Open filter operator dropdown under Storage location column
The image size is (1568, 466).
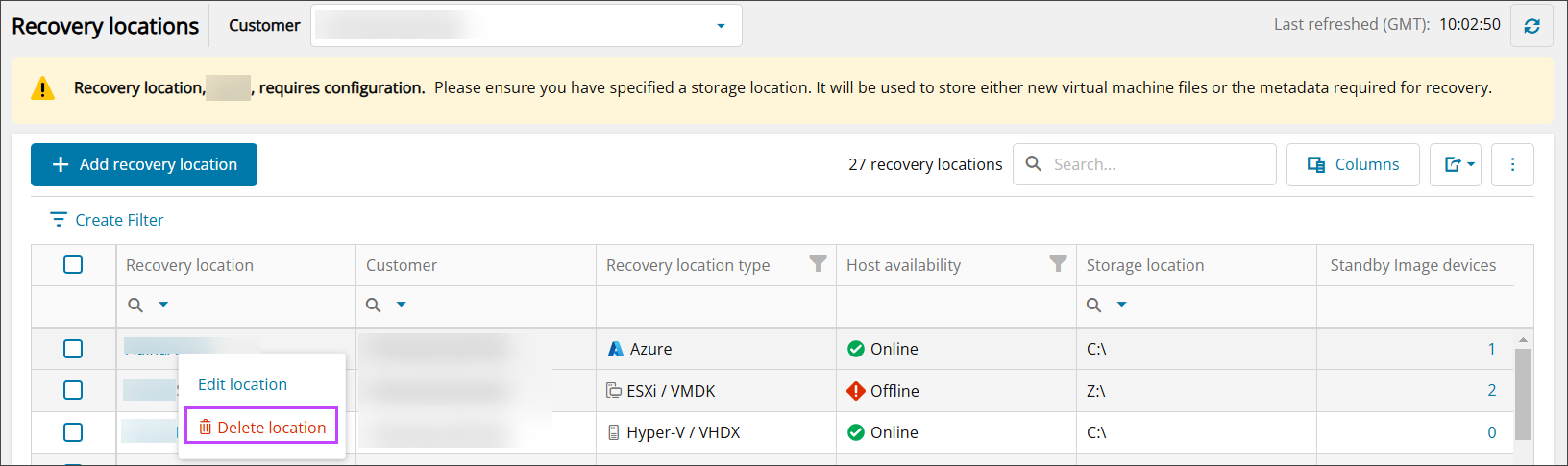point(1121,305)
